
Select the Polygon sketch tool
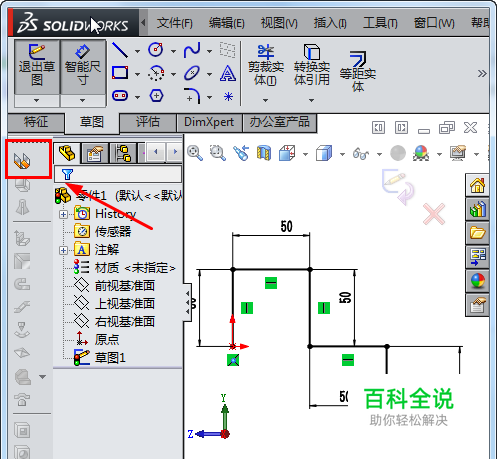point(156,96)
